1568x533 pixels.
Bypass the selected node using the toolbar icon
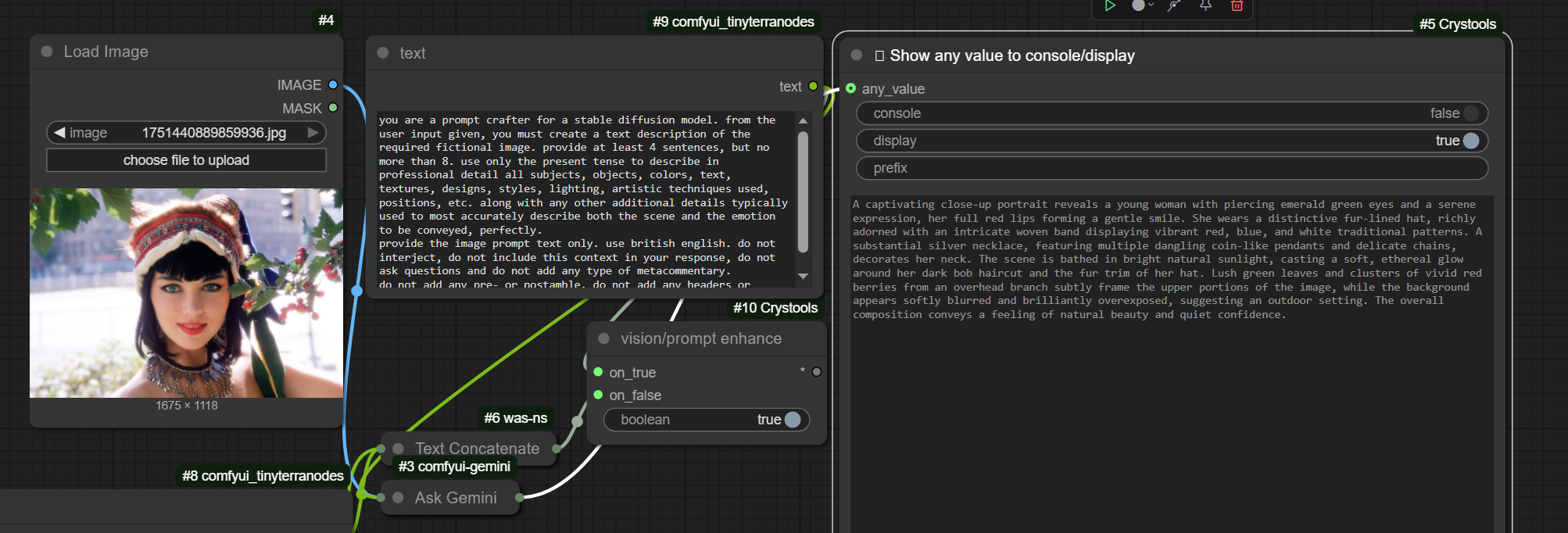tap(1174, 5)
